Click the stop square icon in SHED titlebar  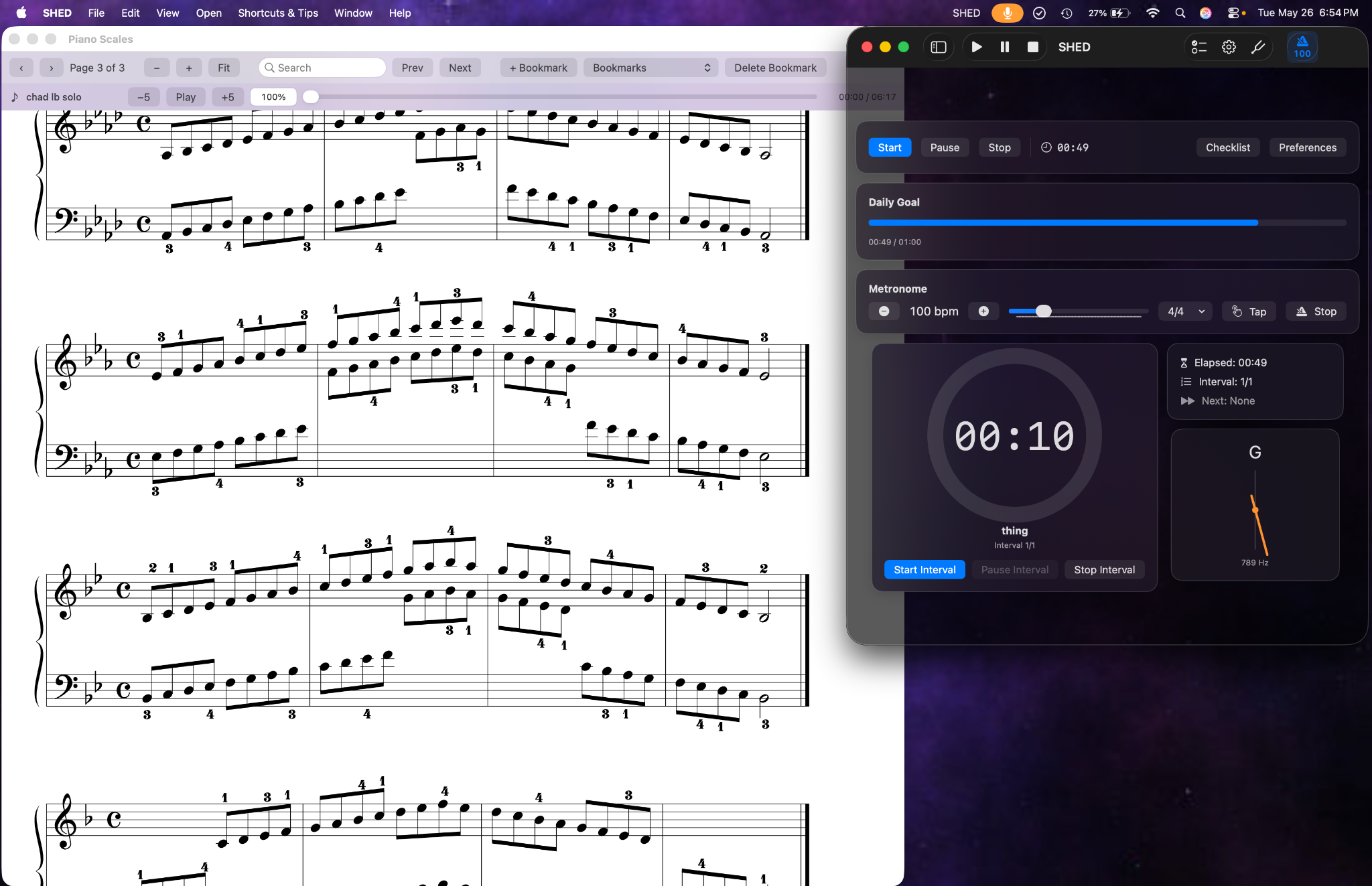[x=1033, y=47]
